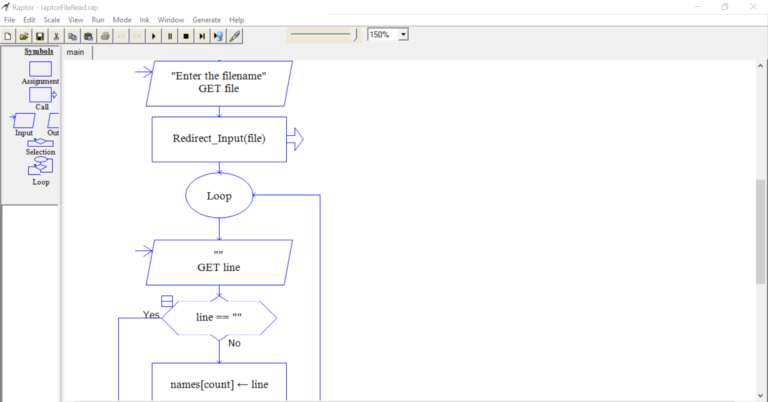Print the flowchart with the printer icon
Screen dimensions: 768x402
[105, 36]
